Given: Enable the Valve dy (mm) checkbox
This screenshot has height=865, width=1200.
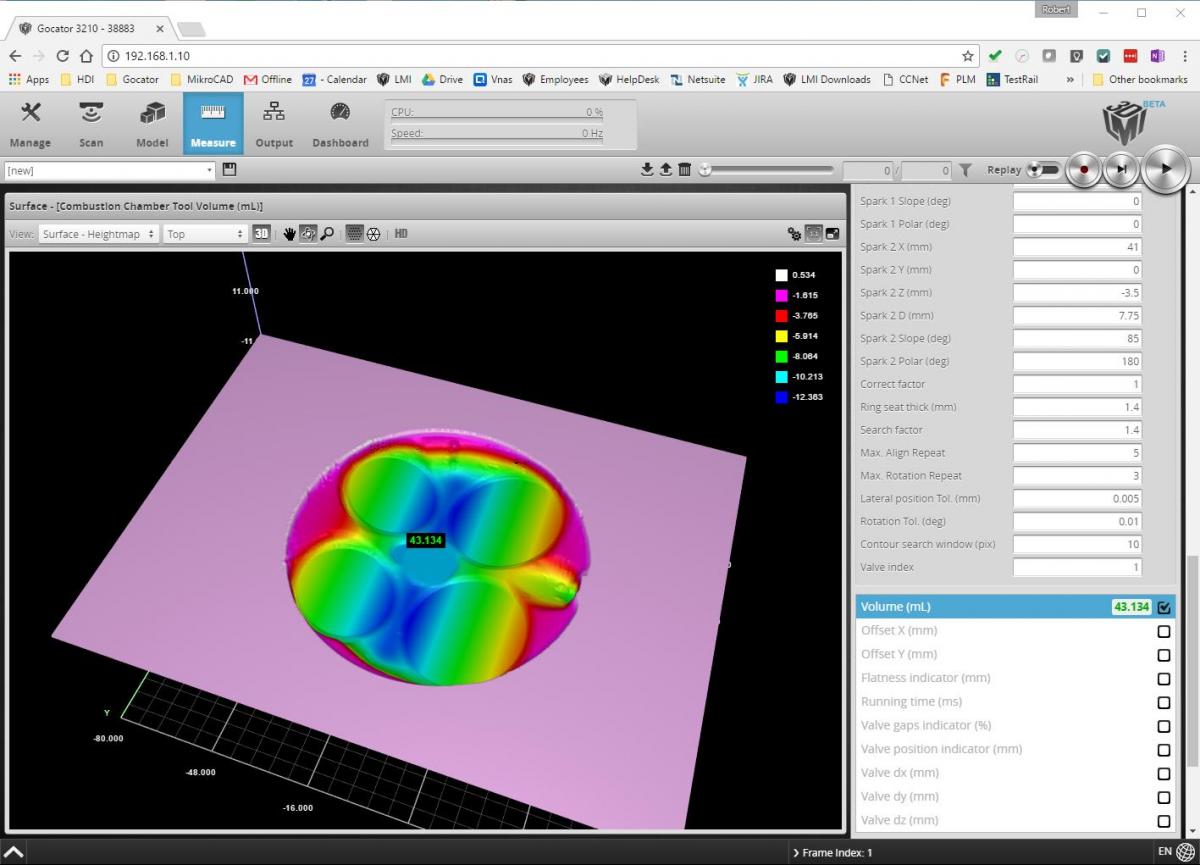Looking at the screenshot, I should (1164, 797).
